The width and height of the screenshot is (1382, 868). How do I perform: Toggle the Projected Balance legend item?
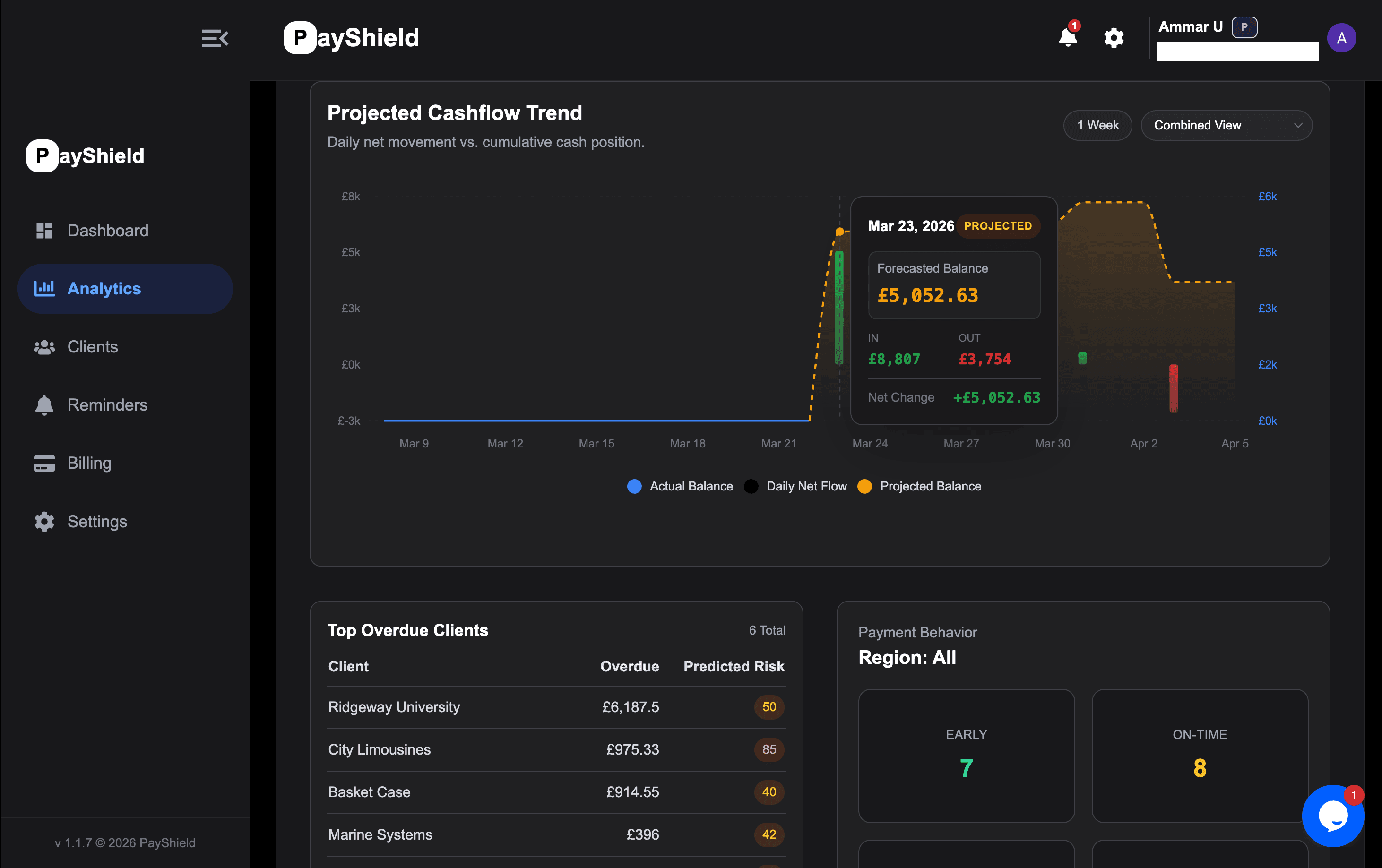point(919,487)
